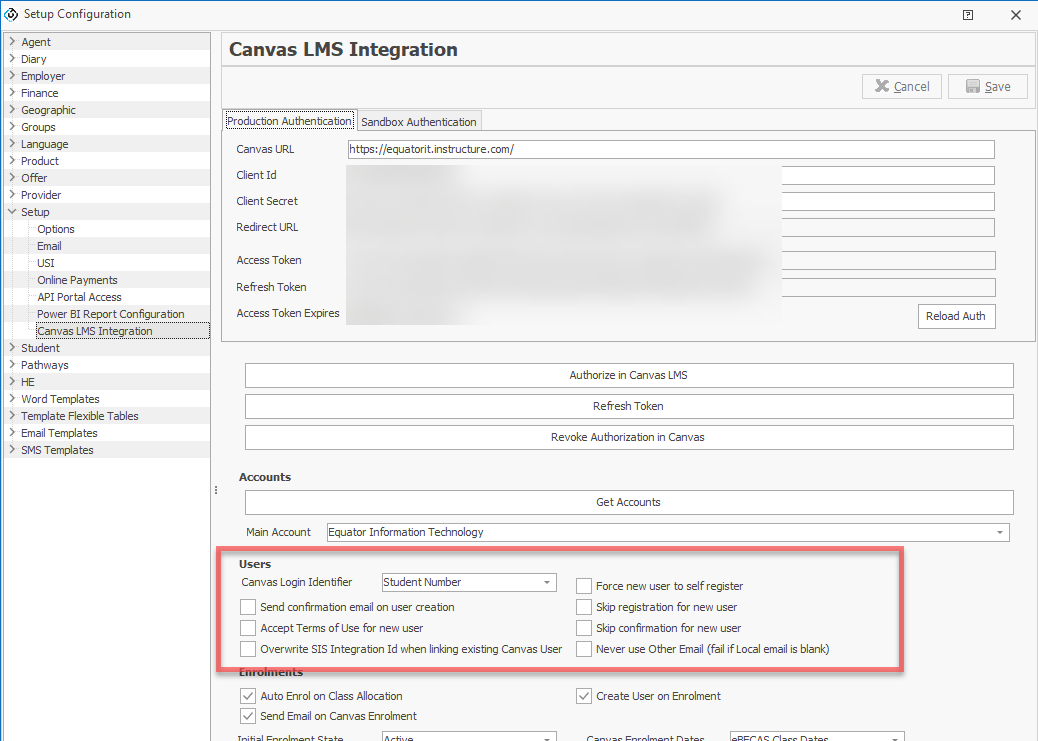Expand the Word Templates tree node
This screenshot has width=1038, height=741.
click(x=12, y=399)
